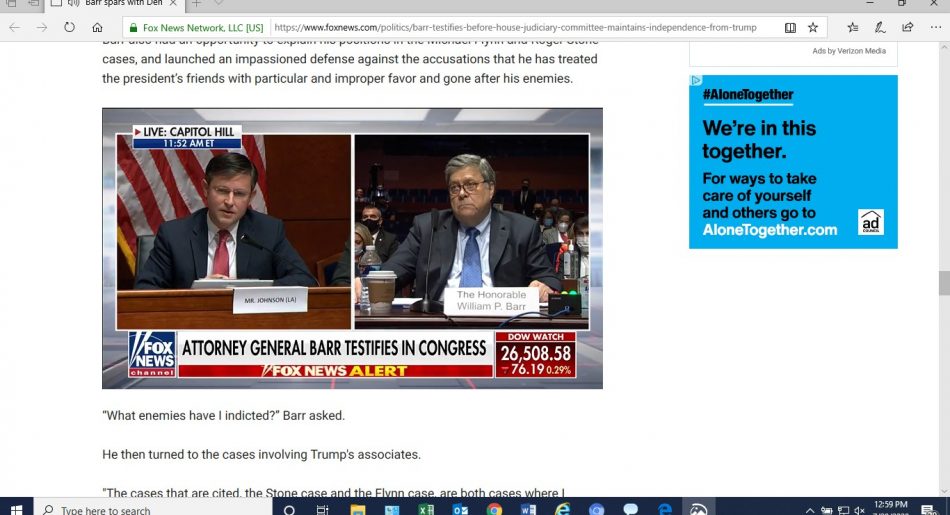Open Google Chrome from taskbar

click(x=494, y=510)
